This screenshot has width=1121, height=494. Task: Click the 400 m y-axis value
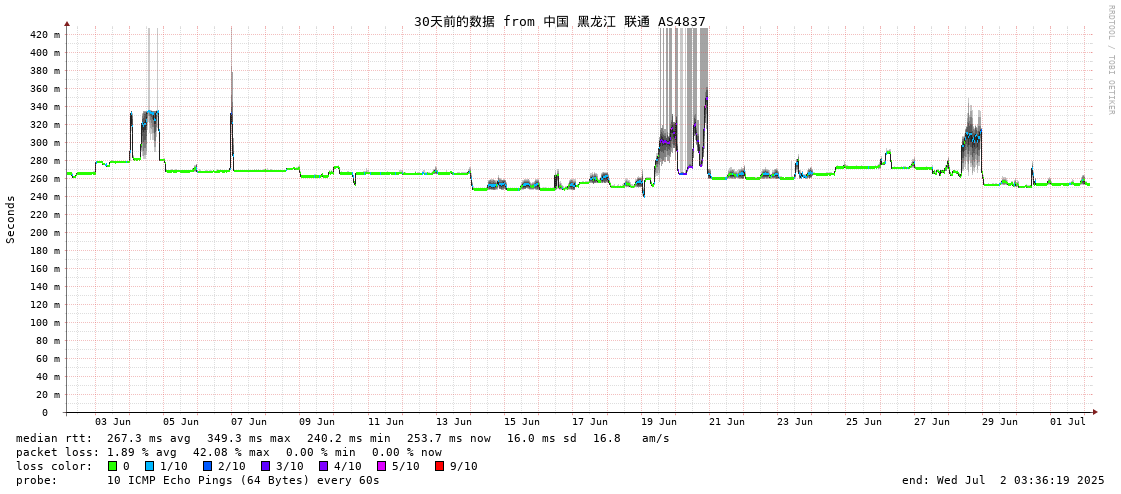pos(46,52)
